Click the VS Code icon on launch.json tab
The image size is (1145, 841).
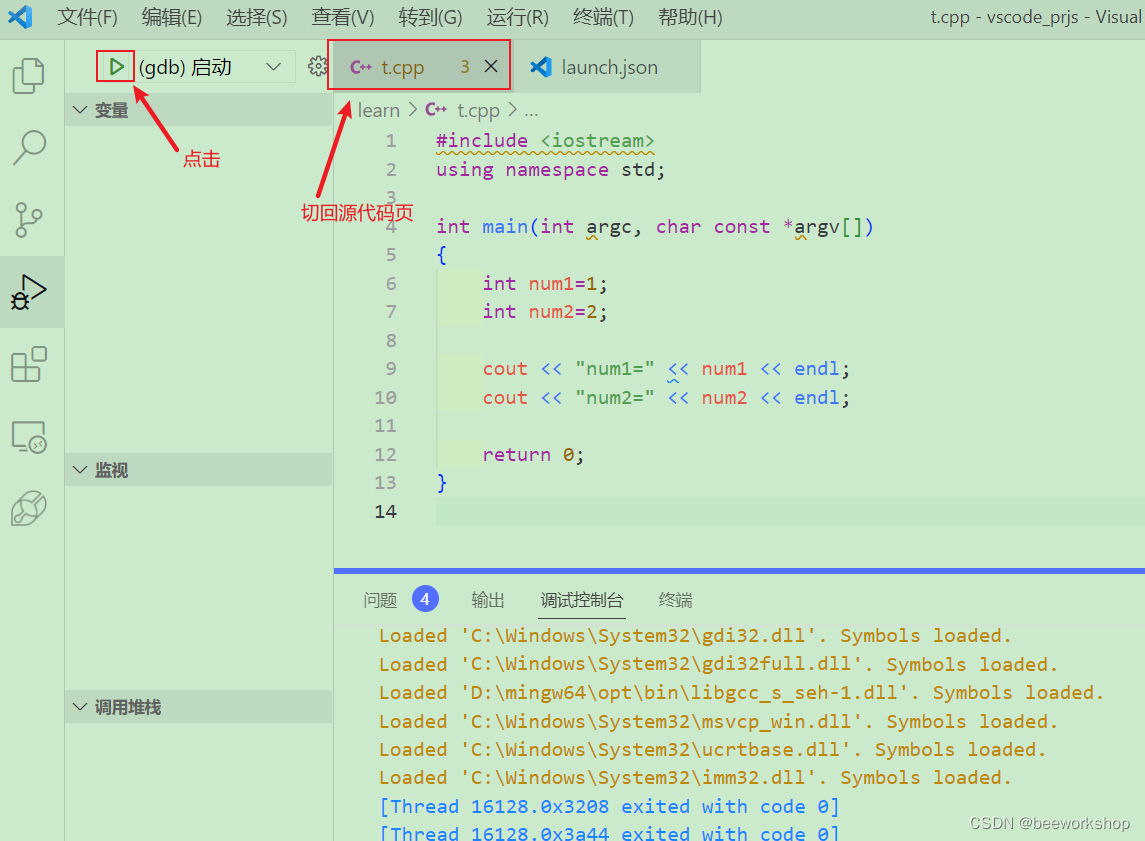[541, 67]
